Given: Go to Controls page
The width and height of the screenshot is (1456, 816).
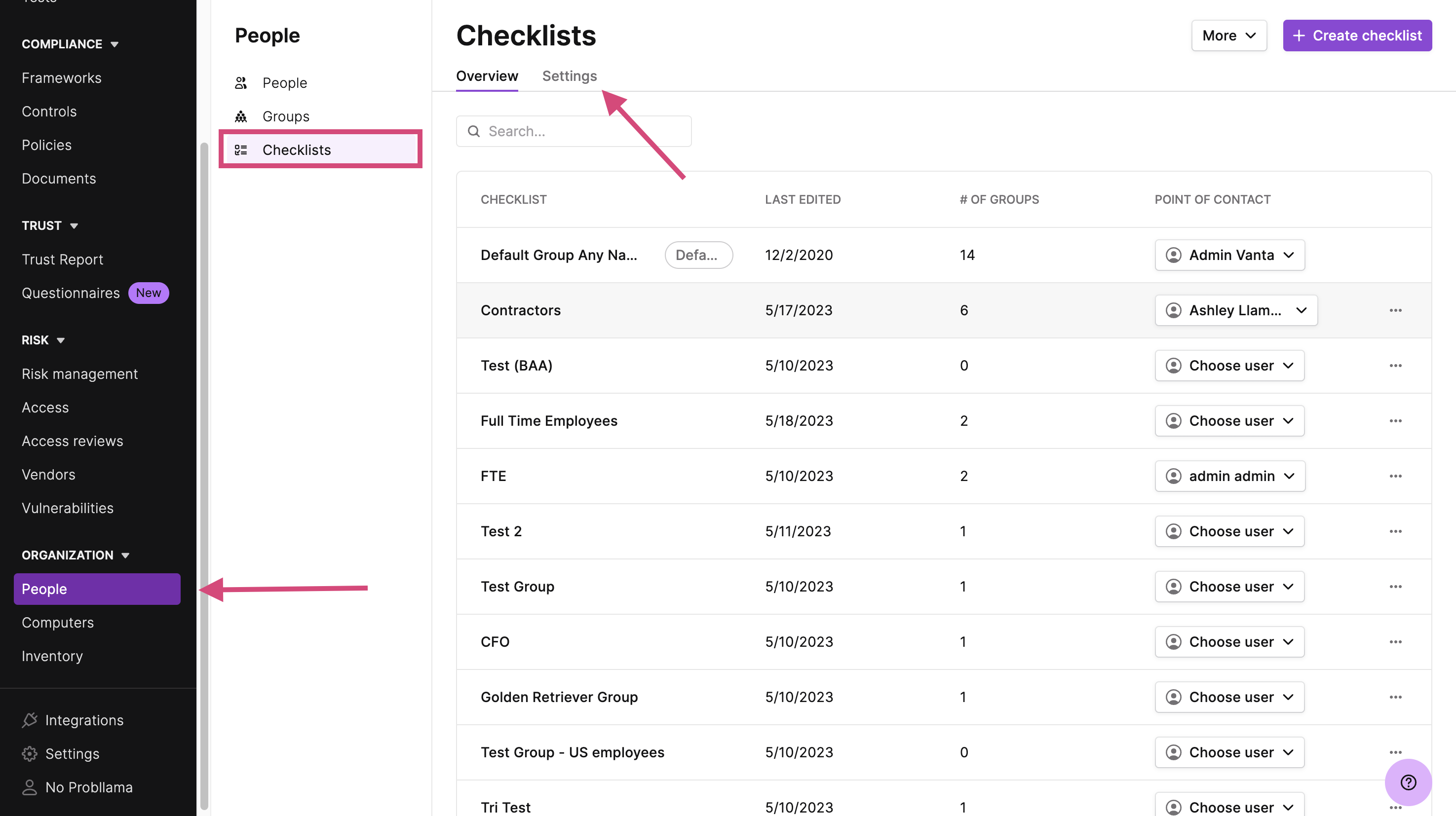Looking at the screenshot, I should click(49, 111).
